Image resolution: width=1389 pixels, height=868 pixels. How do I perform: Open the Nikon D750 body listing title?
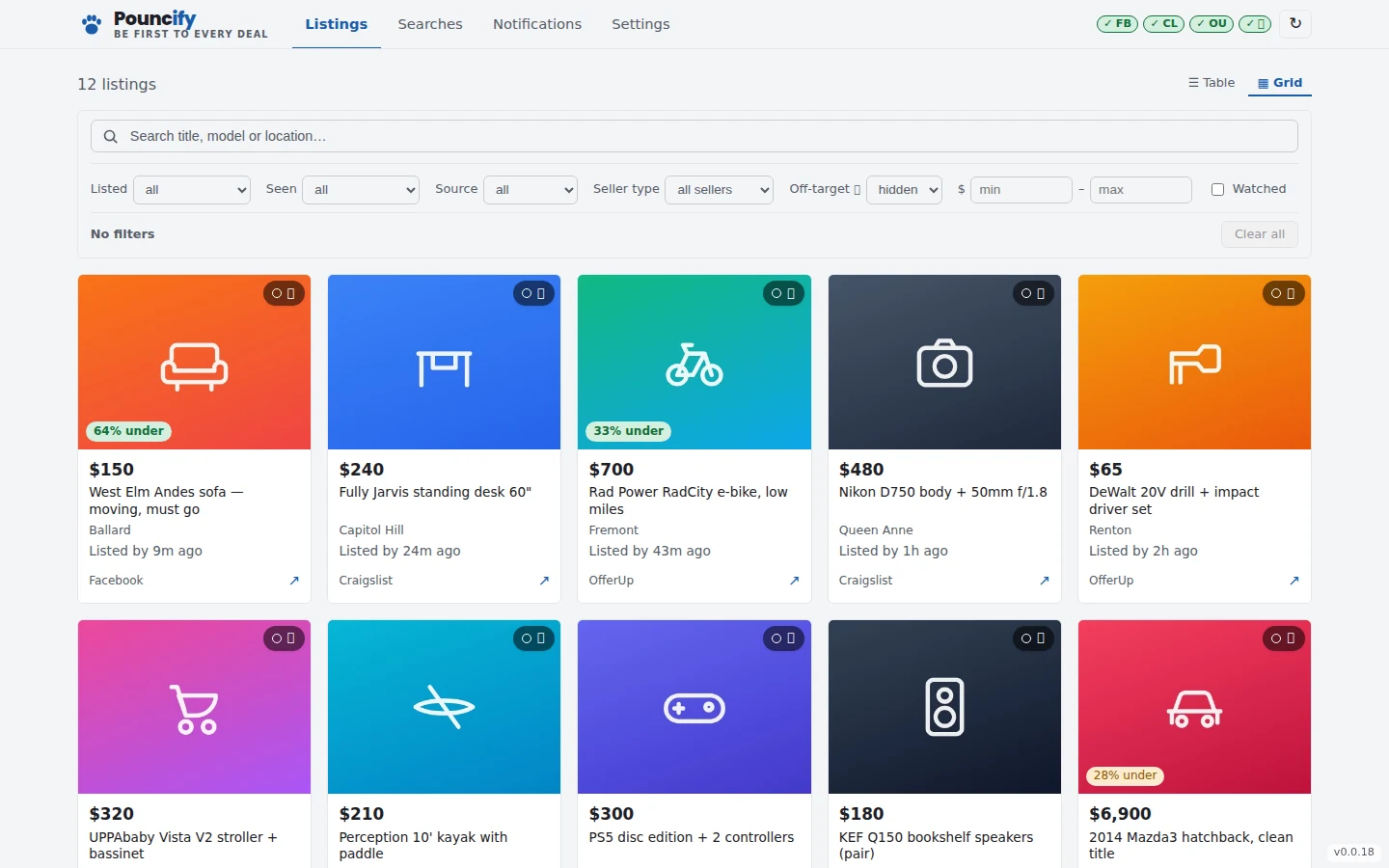tap(943, 492)
